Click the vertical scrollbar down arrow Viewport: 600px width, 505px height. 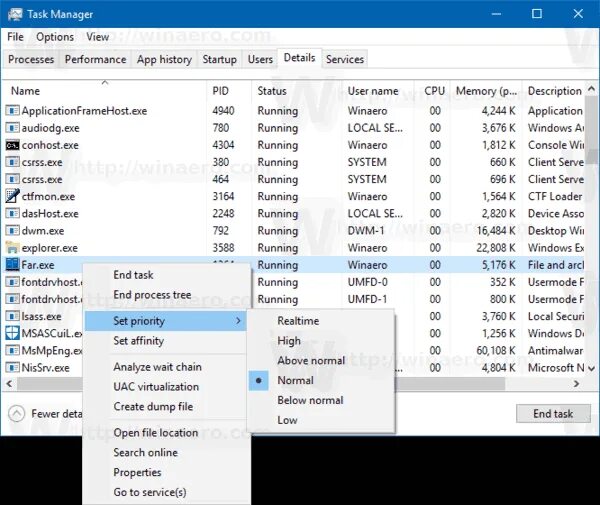(x=592, y=368)
